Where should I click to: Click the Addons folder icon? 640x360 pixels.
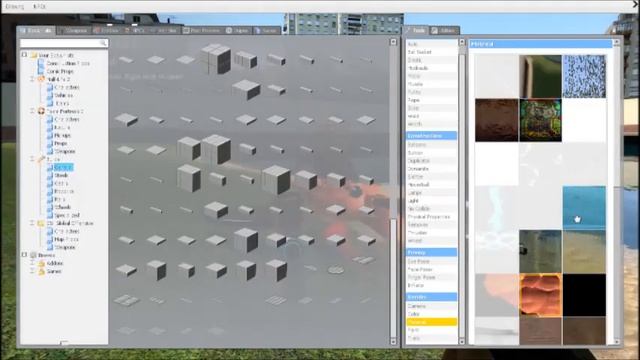(x=41, y=263)
